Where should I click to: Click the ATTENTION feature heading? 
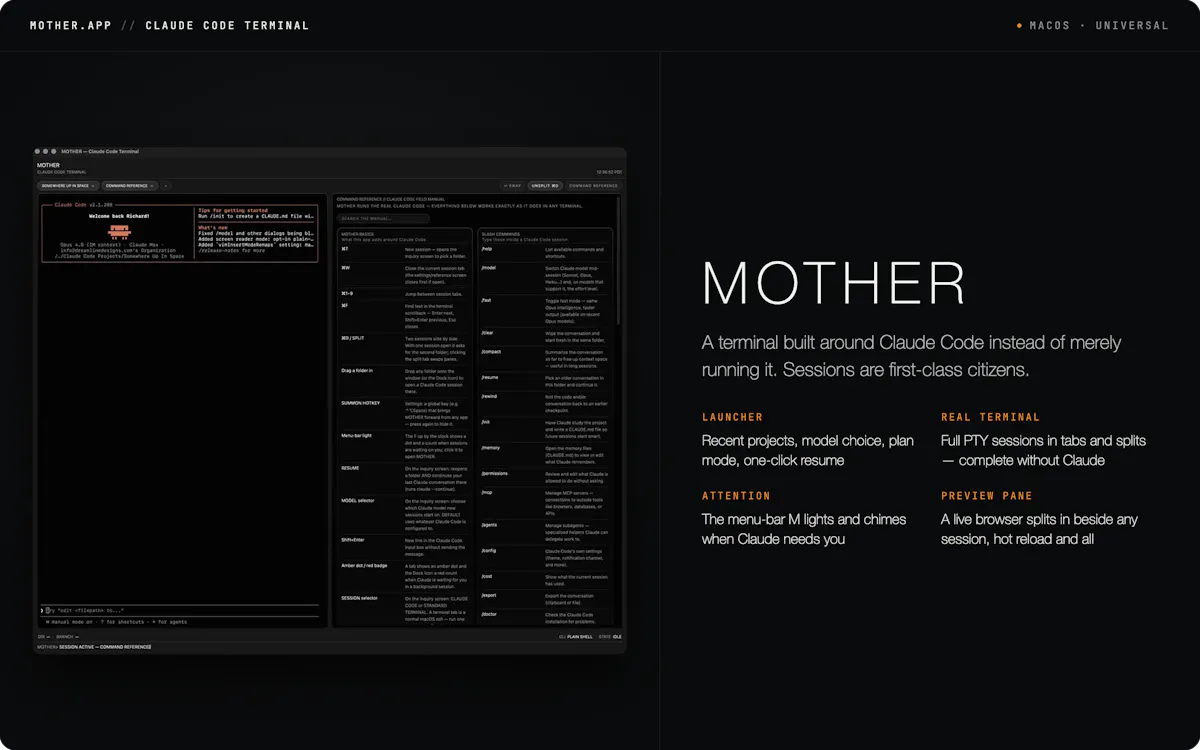[736, 496]
